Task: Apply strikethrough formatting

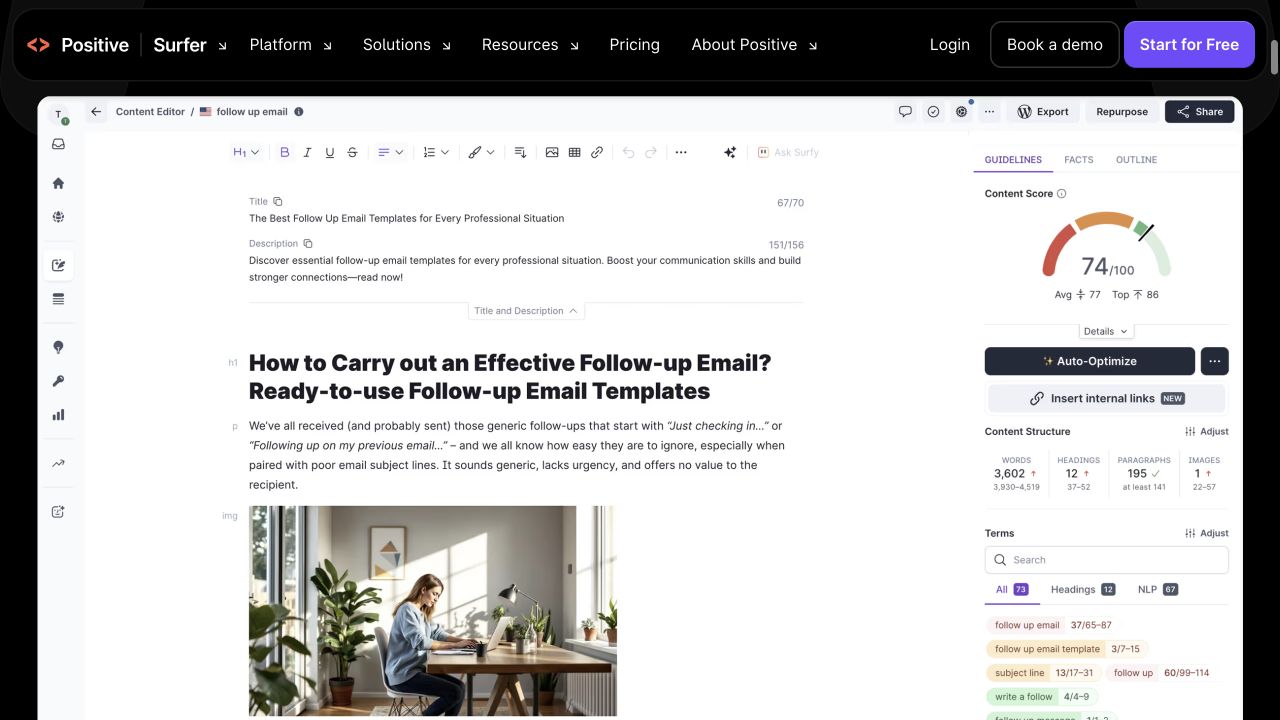Action: tap(352, 152)
